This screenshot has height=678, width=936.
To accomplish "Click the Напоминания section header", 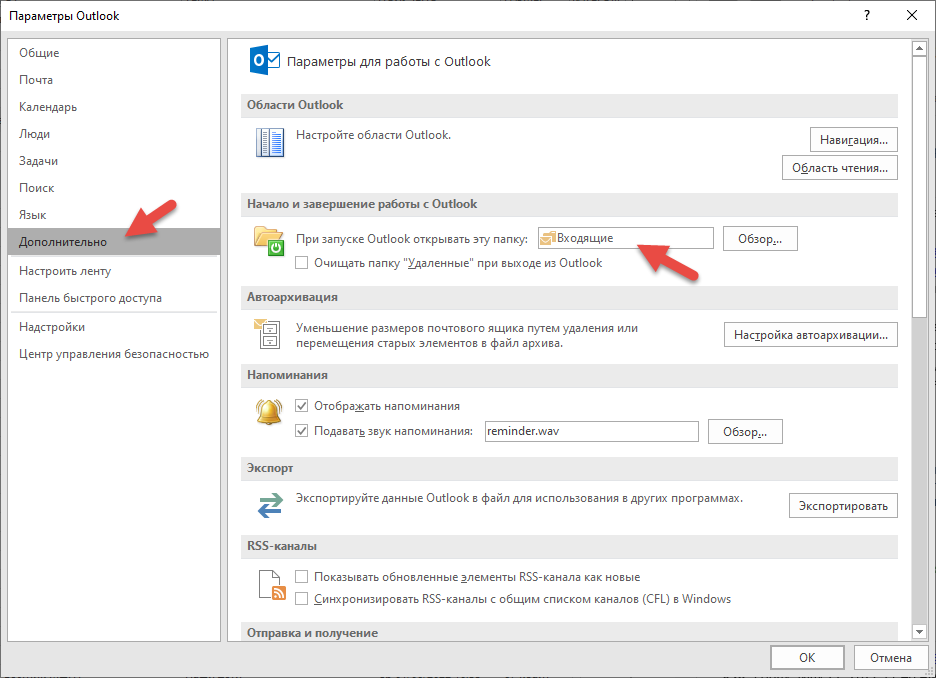I will [569, 375].
